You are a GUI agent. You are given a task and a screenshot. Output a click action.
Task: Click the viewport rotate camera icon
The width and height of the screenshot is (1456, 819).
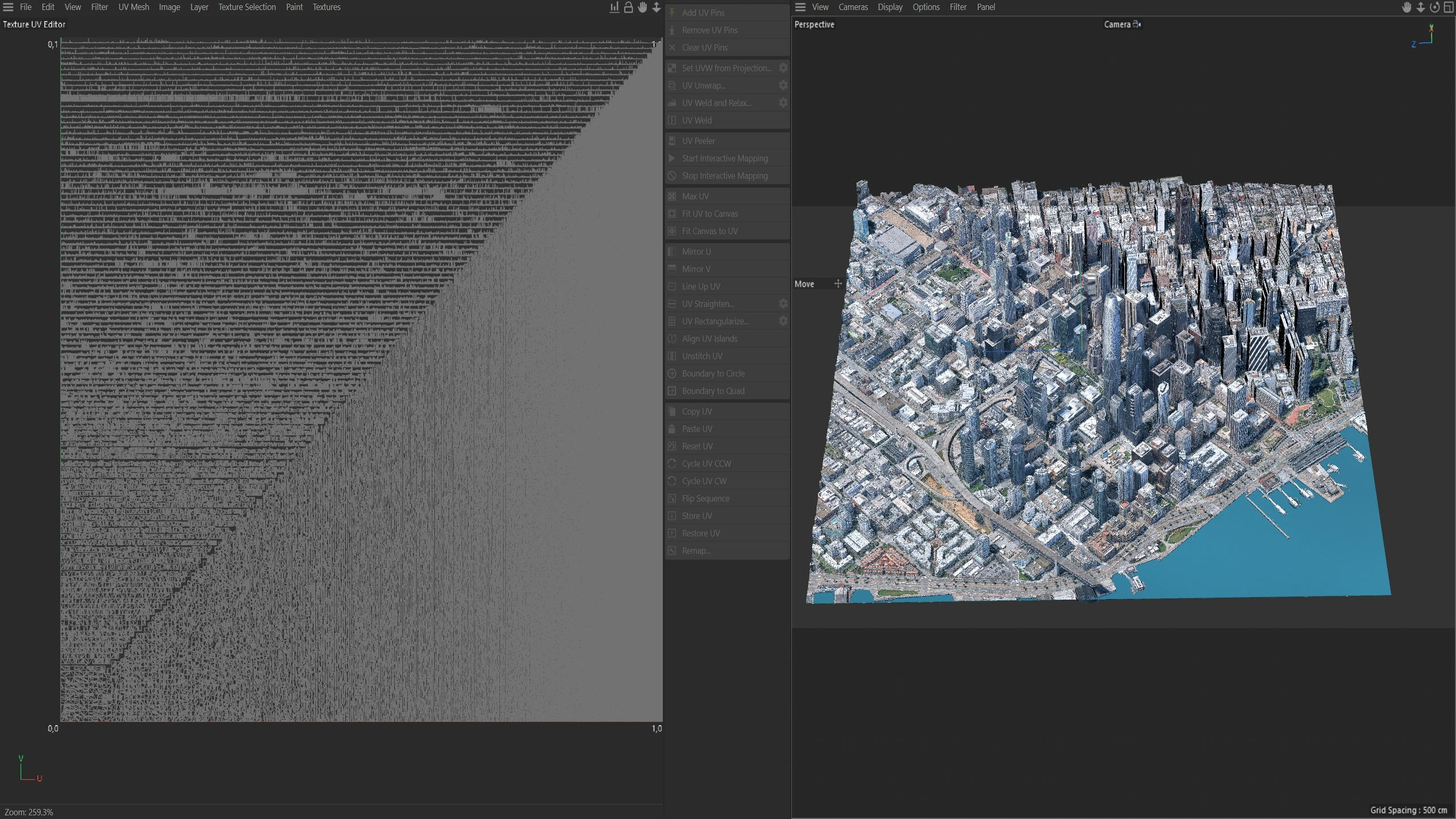point(1435,7)
